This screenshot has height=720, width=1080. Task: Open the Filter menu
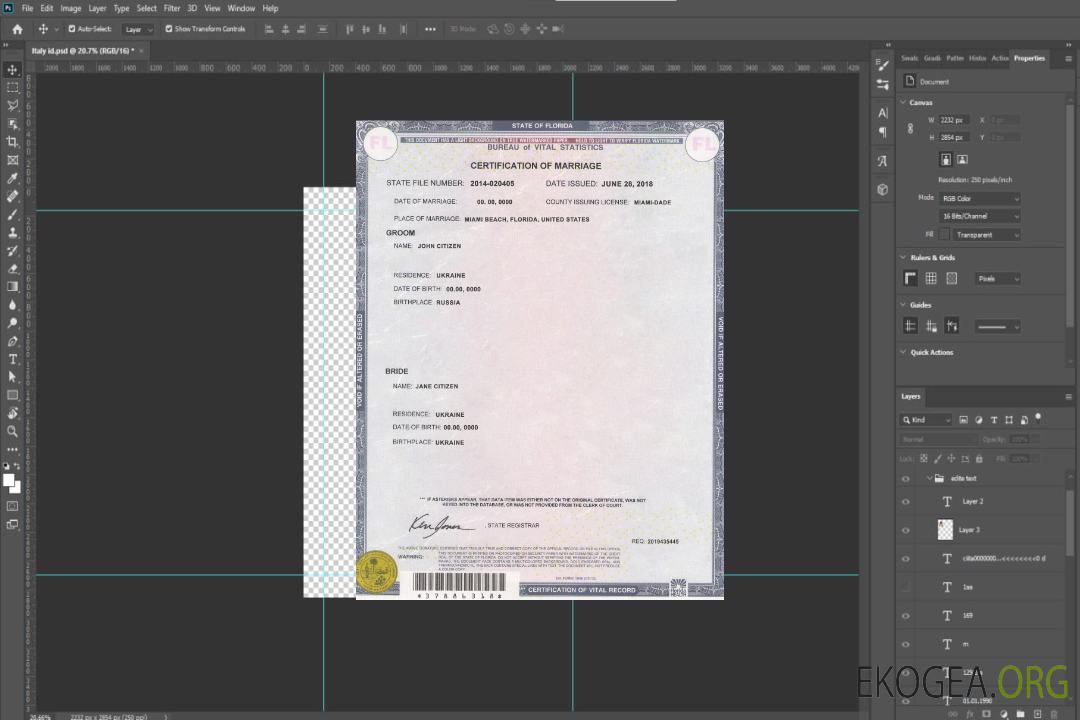click(x=172, y=8)
